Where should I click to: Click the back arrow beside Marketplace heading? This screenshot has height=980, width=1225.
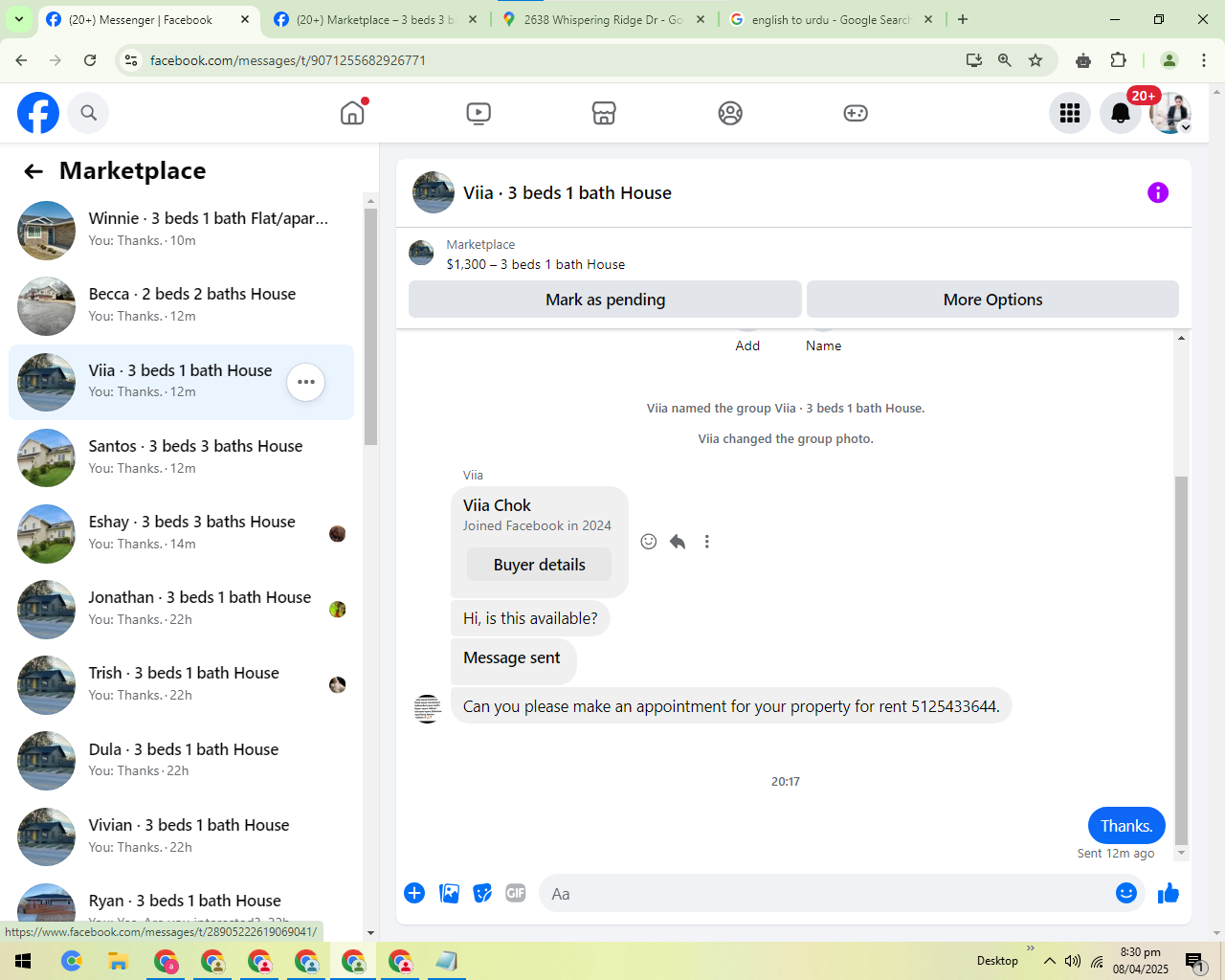[33, 171]
